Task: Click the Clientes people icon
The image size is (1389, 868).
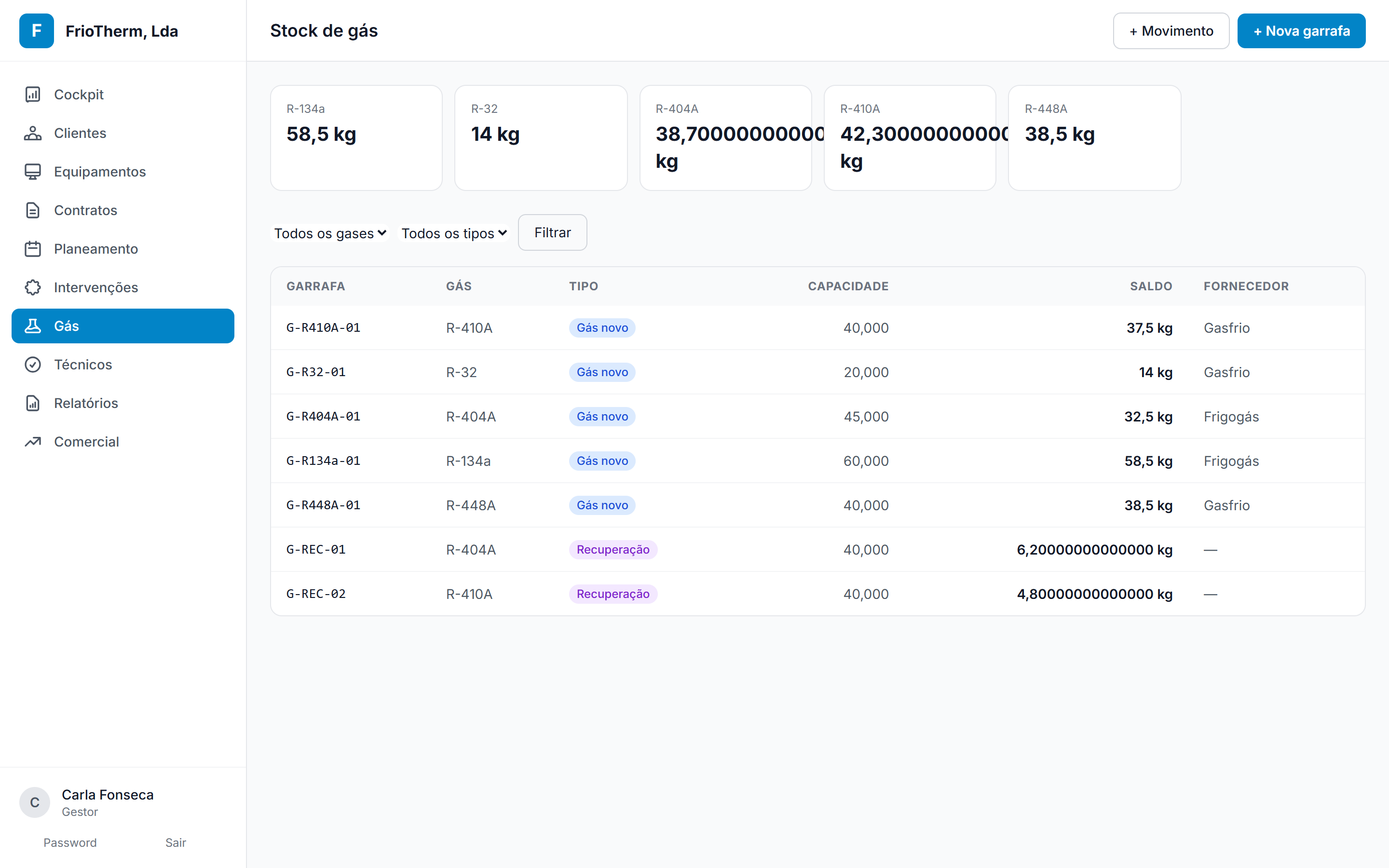Action: click(33, 133)
